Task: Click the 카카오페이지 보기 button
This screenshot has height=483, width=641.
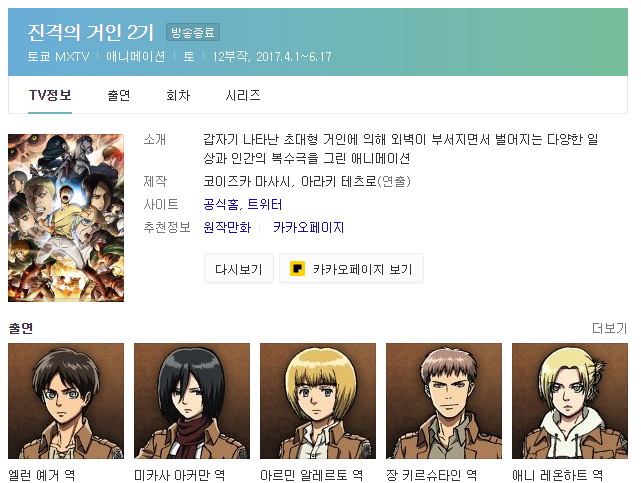Action: click(x=351, y=268)
